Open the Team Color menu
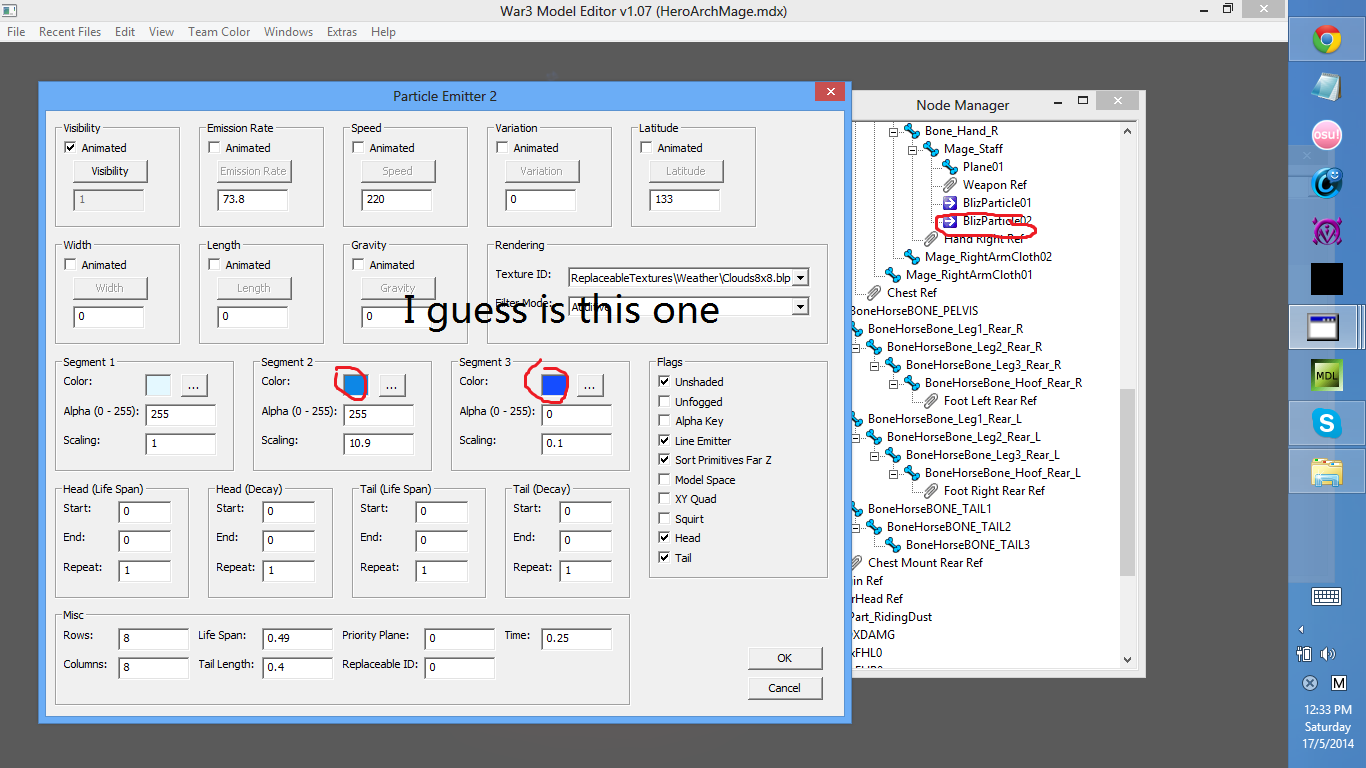Viewport: 1366px width, 768px height. [x=219, y=32]
